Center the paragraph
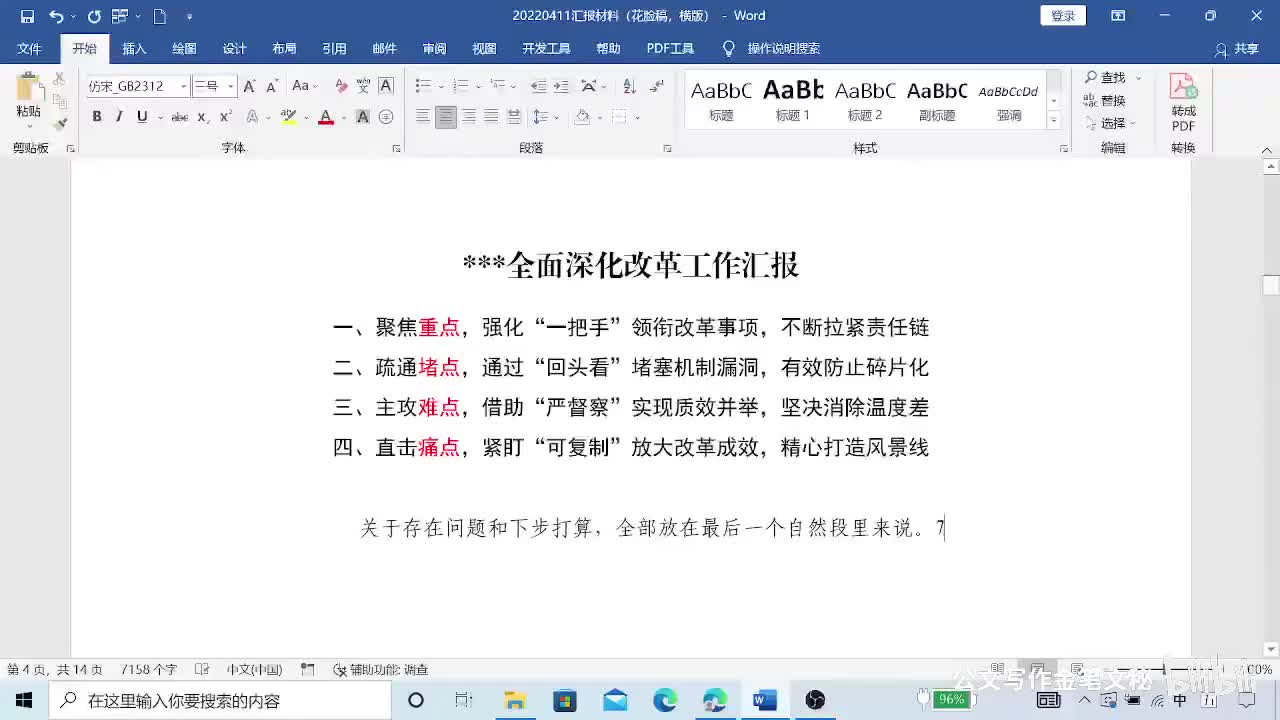 pos(446,117)
